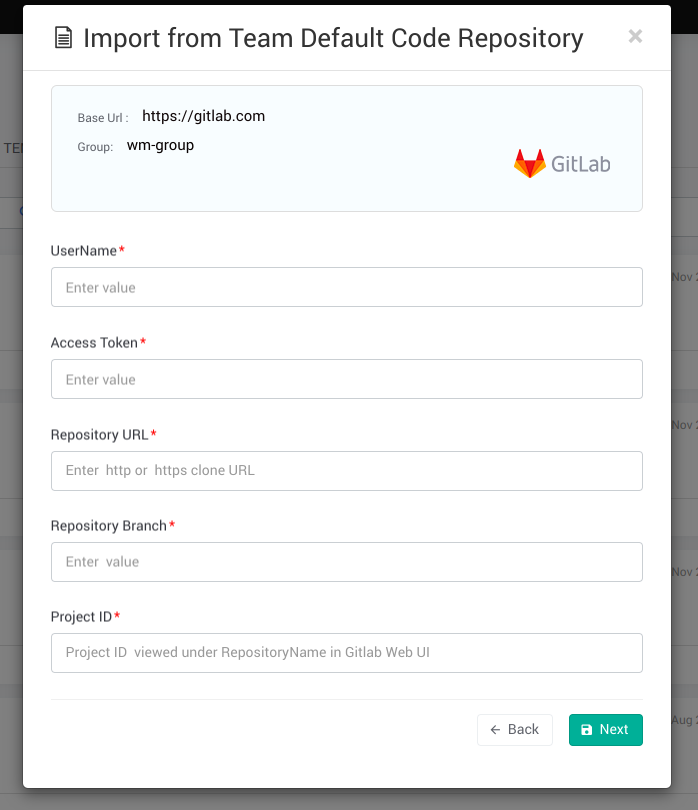Click the Repository Branch text box
Screen dimensions: 698x810
tap(346, 562)
